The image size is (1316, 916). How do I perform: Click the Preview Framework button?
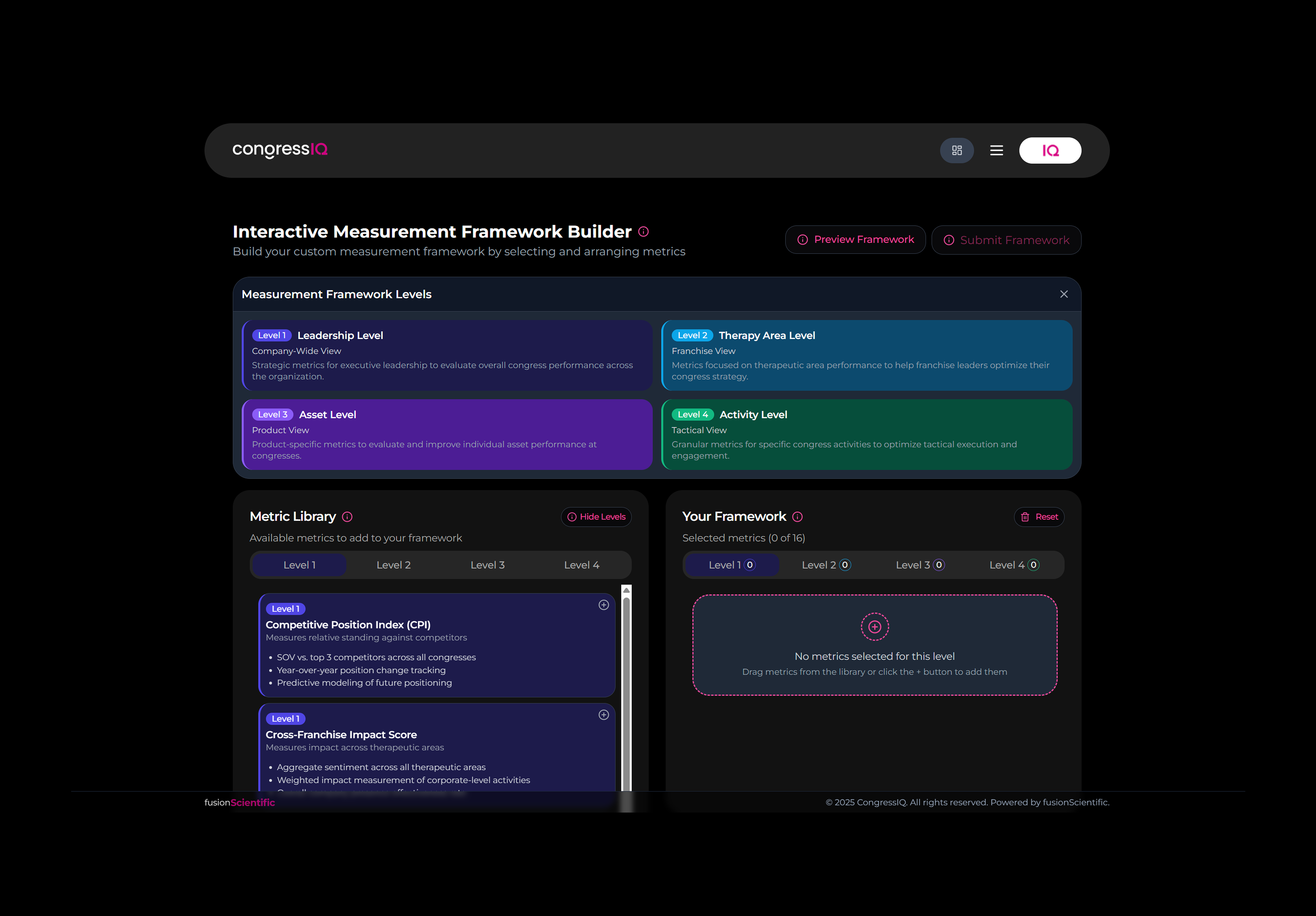click(855, 239)
